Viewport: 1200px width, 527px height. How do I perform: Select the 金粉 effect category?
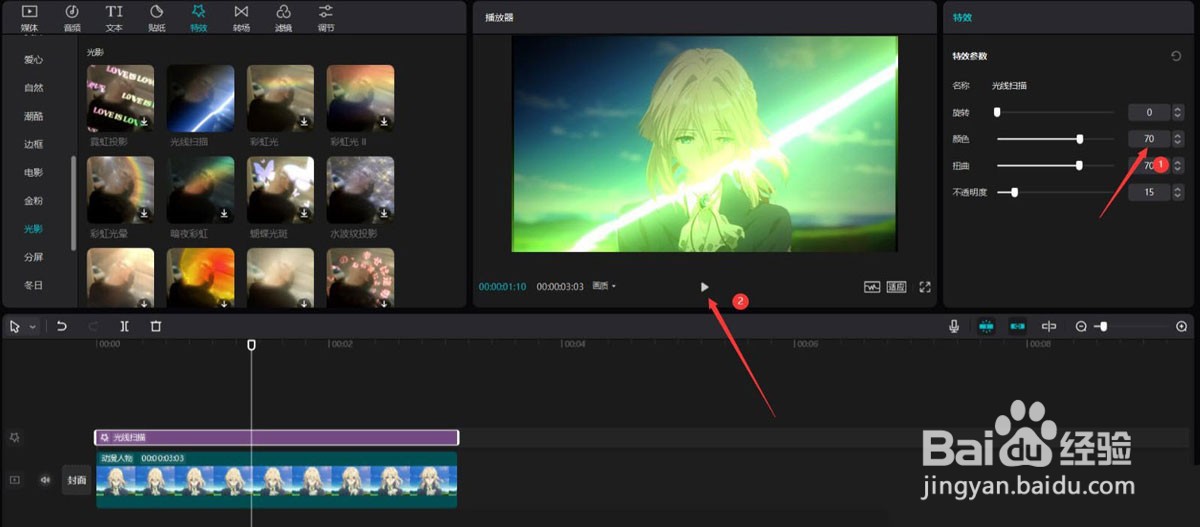coord(34,201)
